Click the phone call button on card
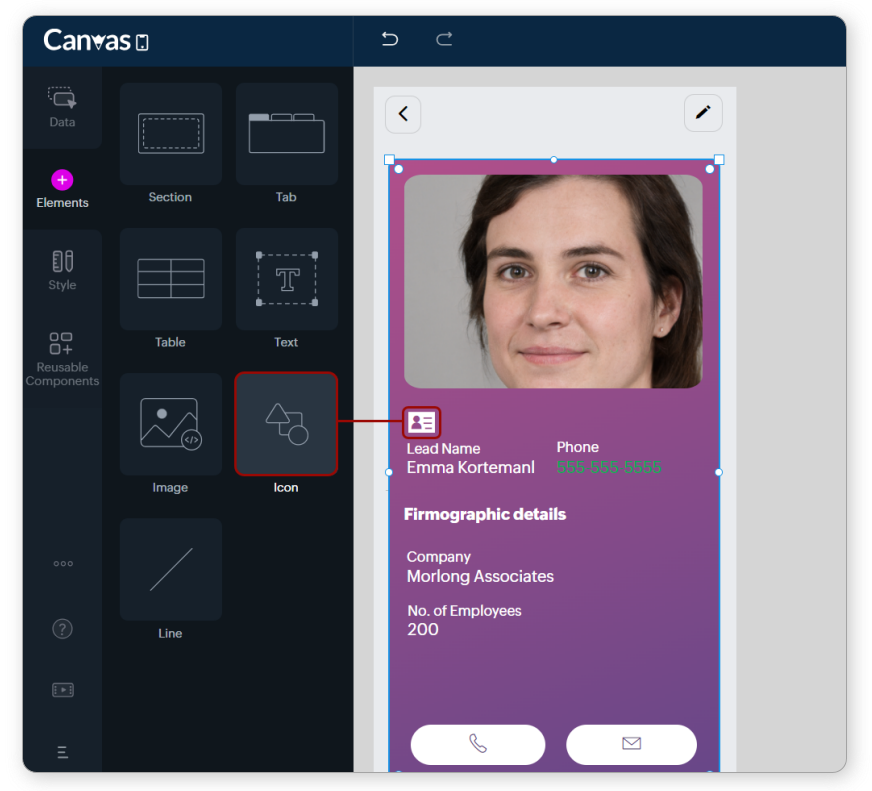The image size is (872, 791). click(478, 744)
